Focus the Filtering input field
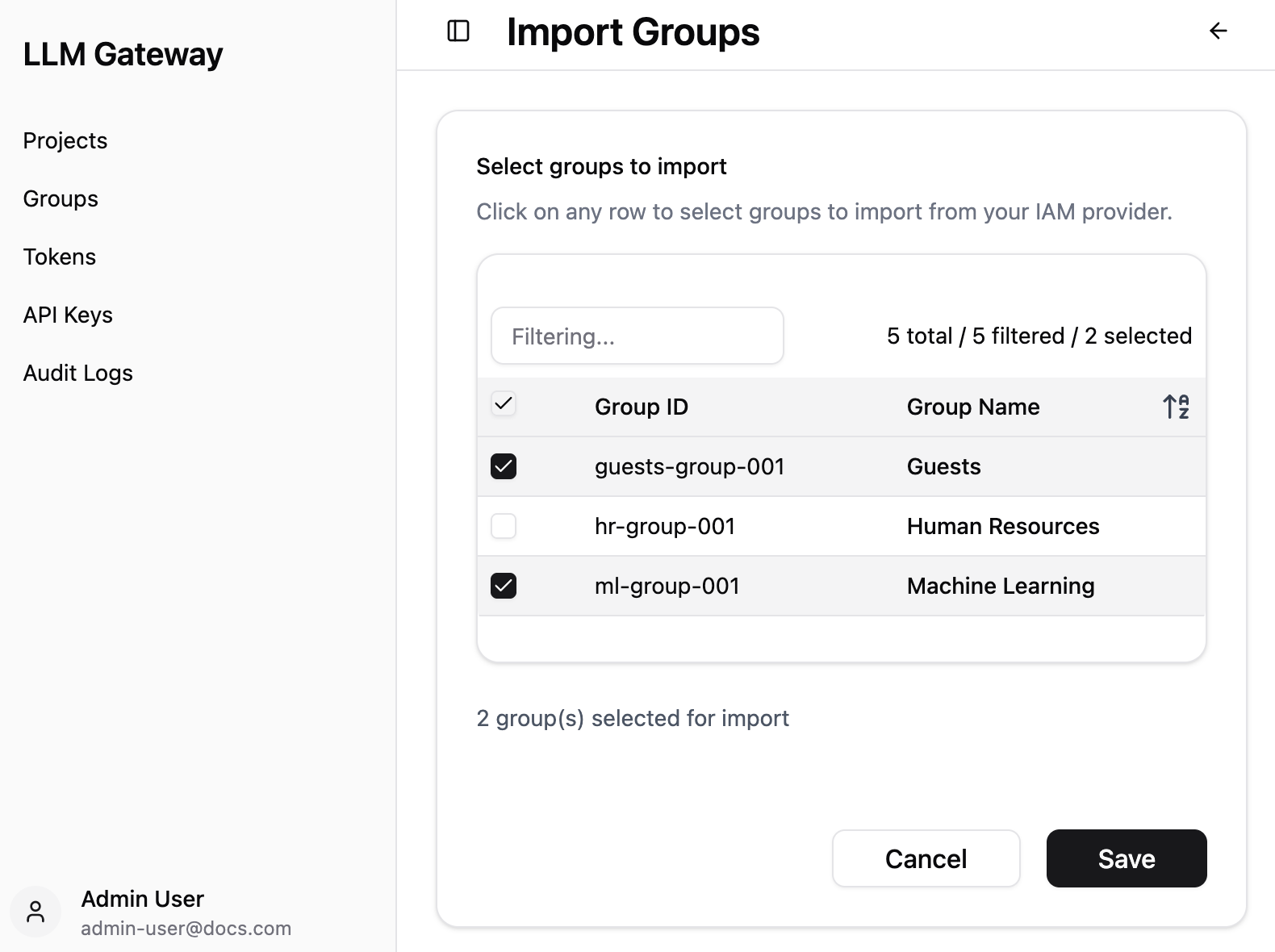The height and width of the screenshot is (952, 1275). (637, 336)
